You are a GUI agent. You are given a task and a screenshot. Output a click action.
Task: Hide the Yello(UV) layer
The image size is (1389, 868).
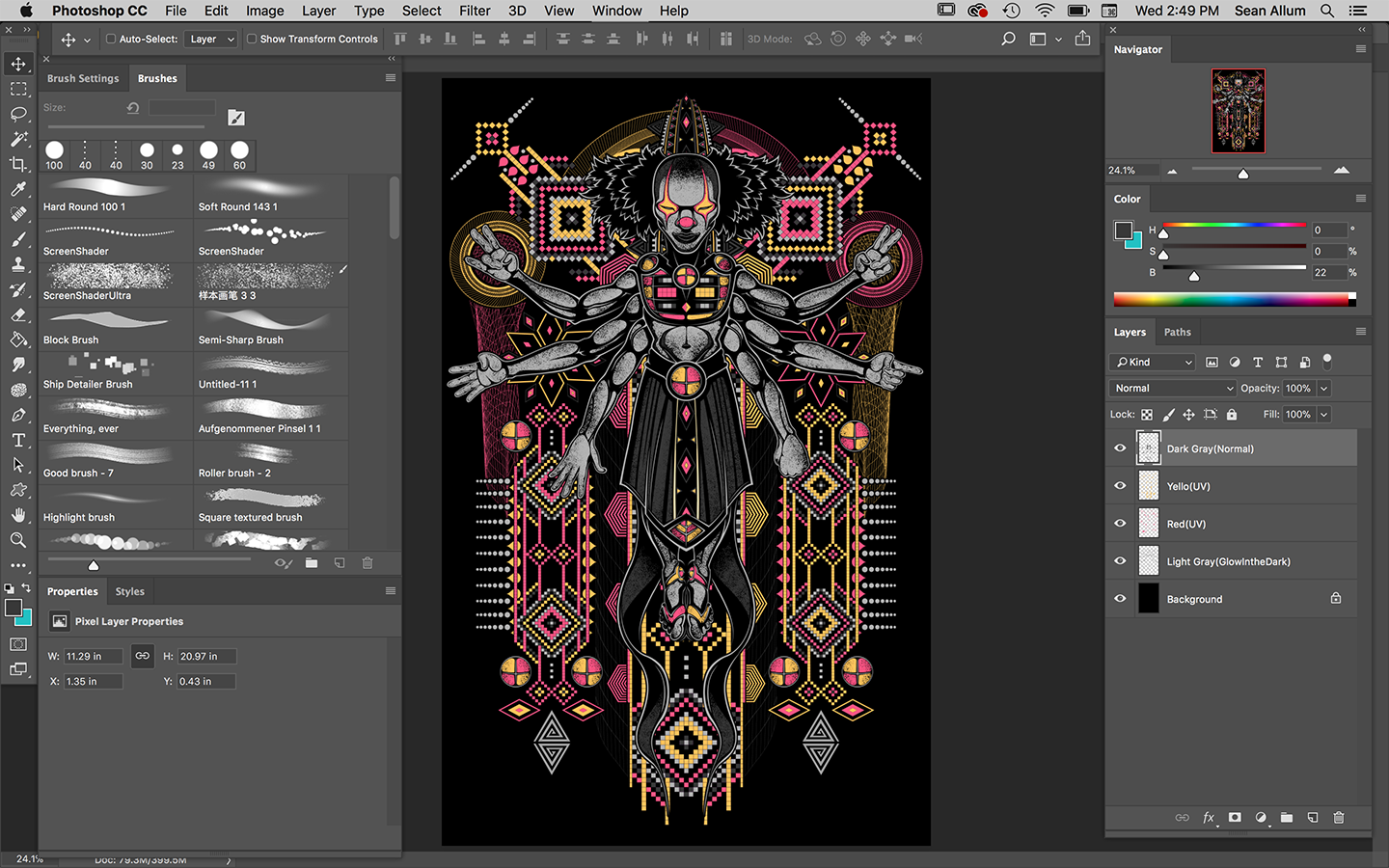pyautogui.click(x=1120, y=486)
